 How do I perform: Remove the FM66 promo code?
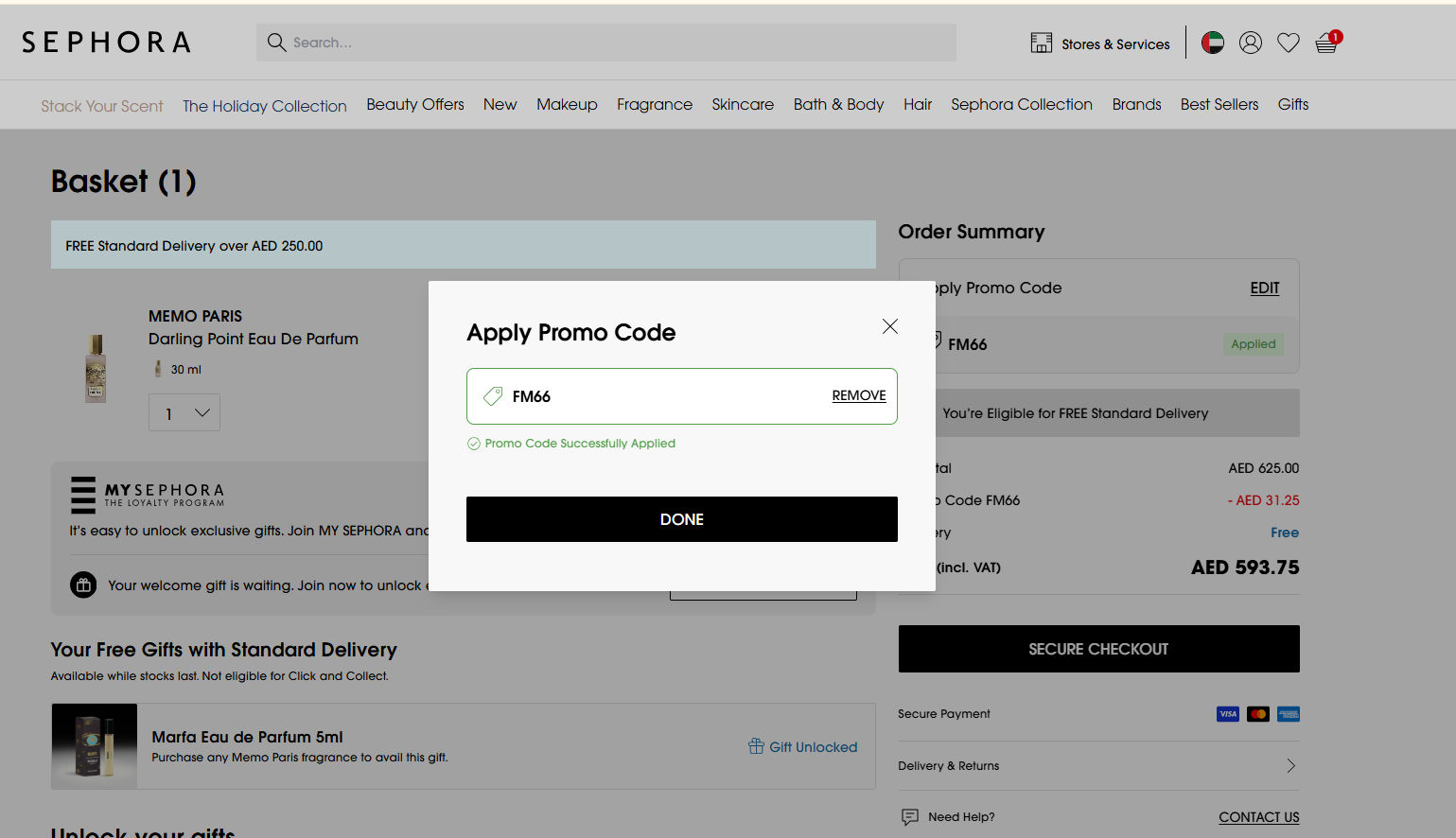[x=859, y=395]
